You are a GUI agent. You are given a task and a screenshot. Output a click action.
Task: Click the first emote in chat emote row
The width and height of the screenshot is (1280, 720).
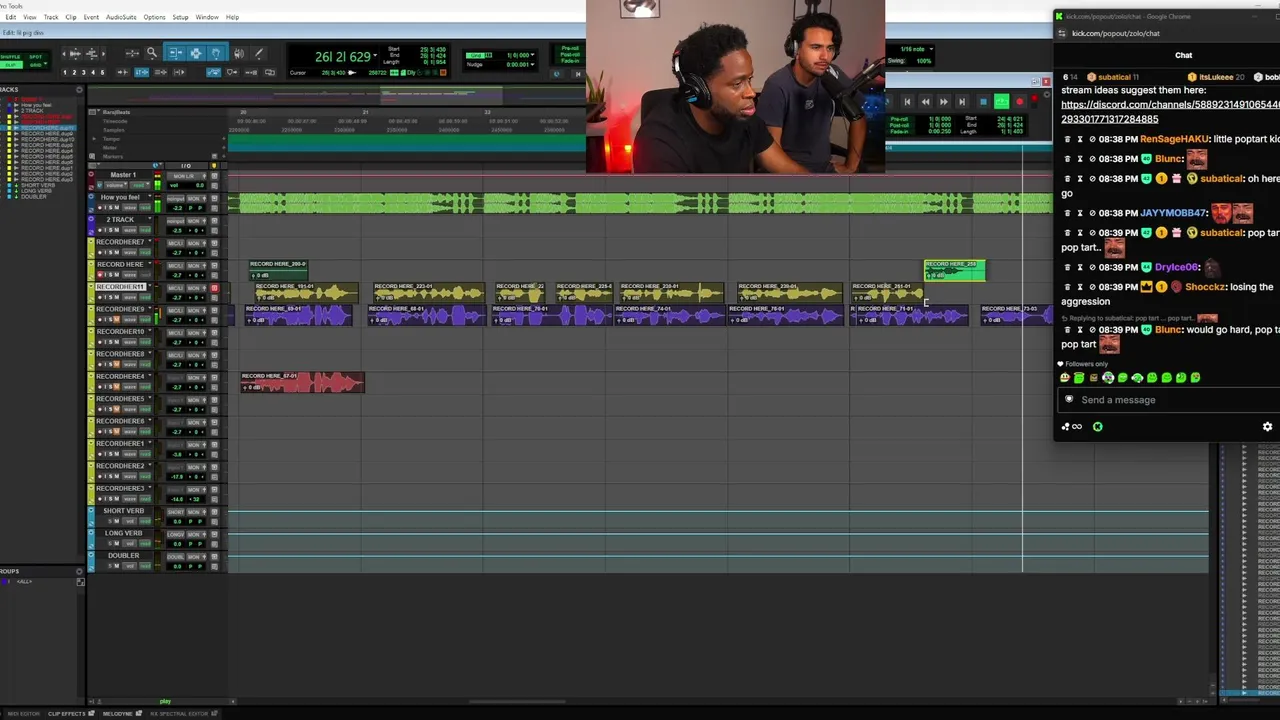pos(1065,378)
